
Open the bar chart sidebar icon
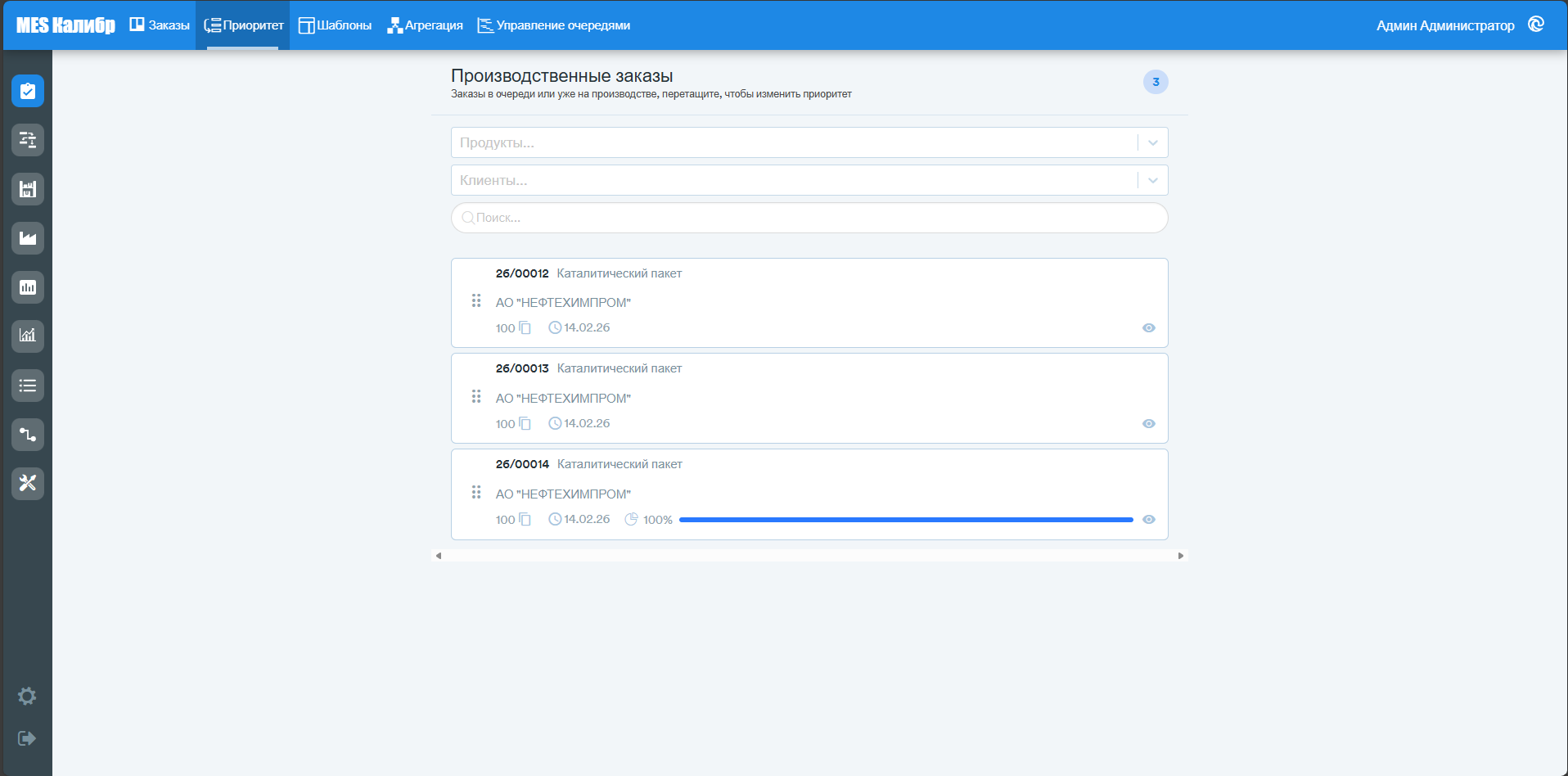tap(28, 287)
